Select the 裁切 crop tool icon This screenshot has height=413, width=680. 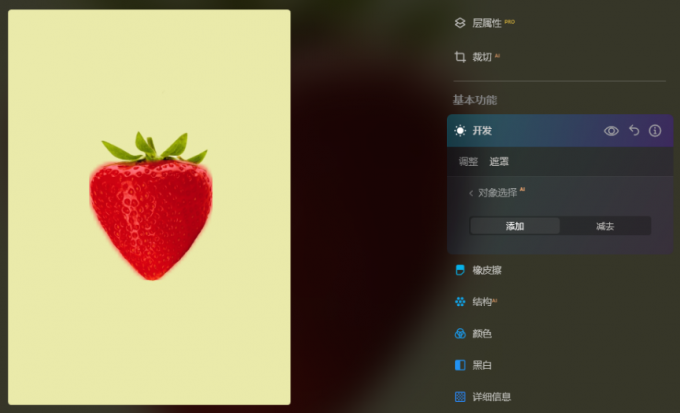(x=460, y=57)
